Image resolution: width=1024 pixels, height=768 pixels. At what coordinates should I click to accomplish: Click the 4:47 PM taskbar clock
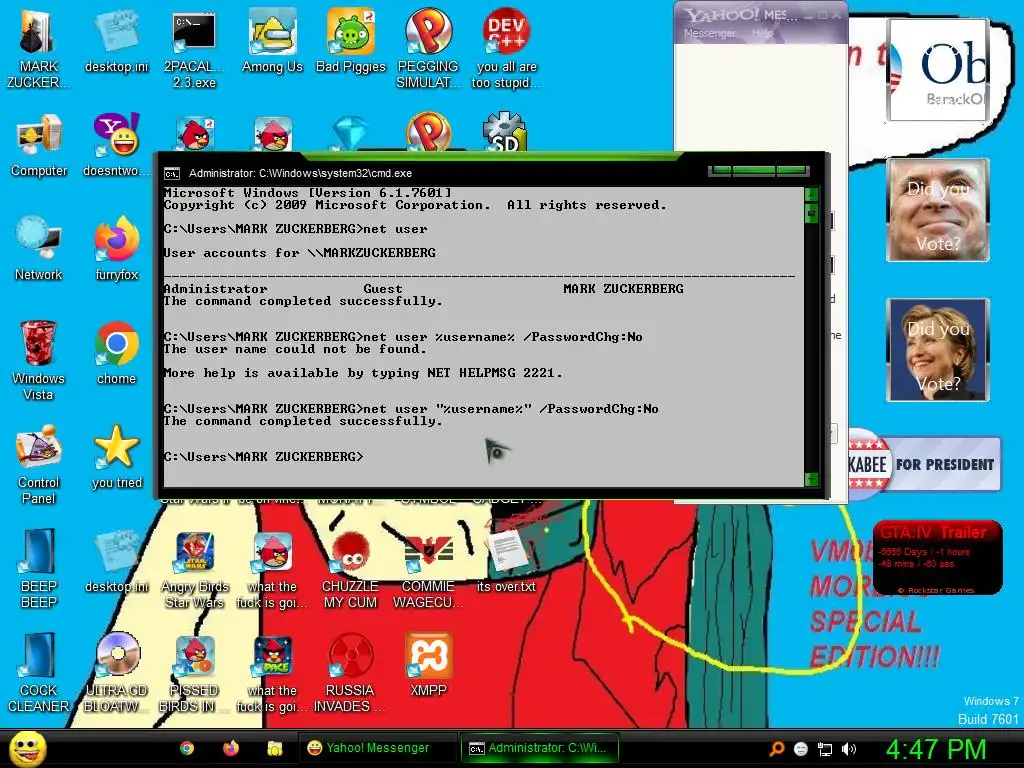click(x=935, y=749)
